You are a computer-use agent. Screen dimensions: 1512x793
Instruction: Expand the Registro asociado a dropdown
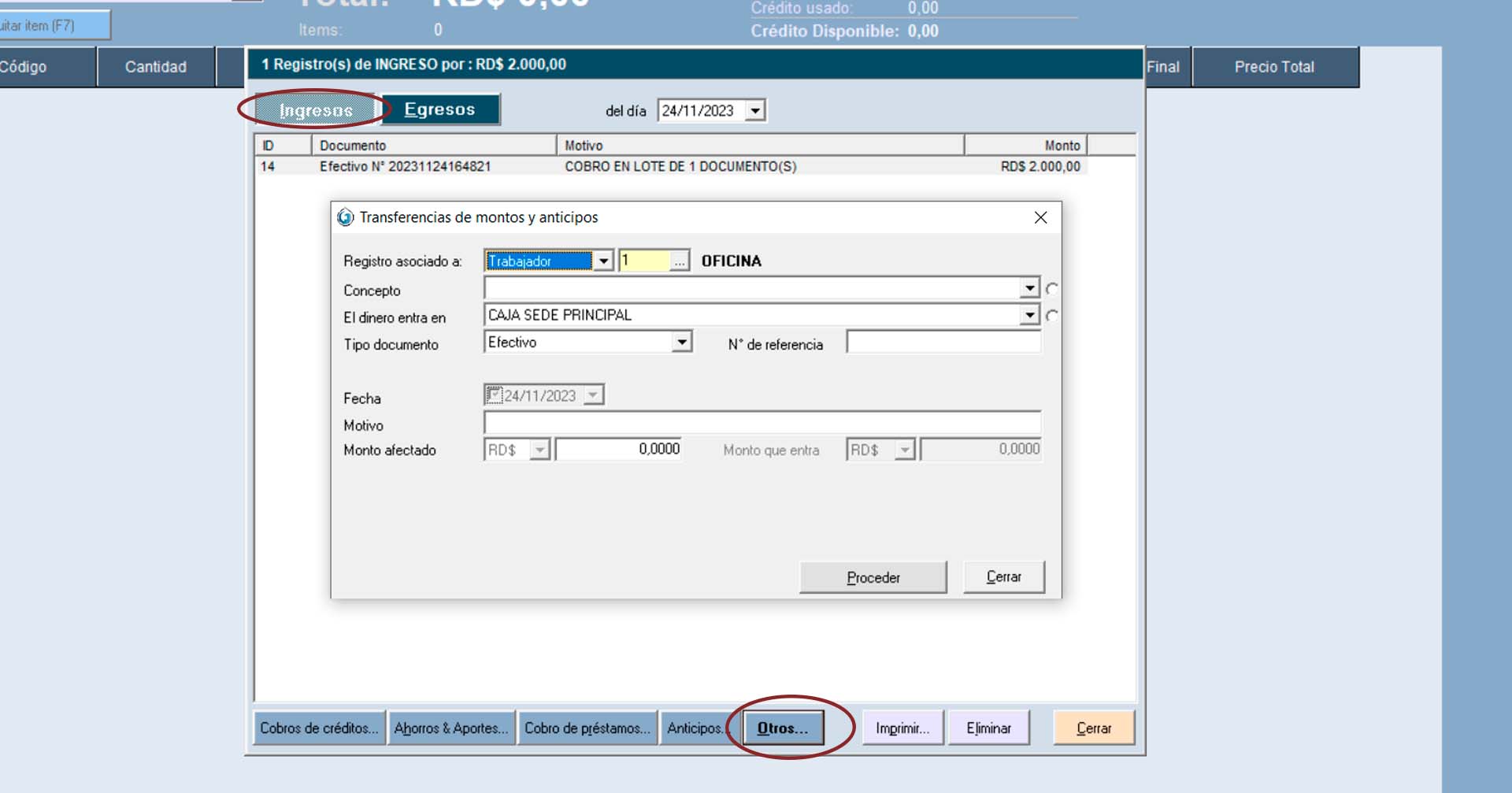(603, 261)
